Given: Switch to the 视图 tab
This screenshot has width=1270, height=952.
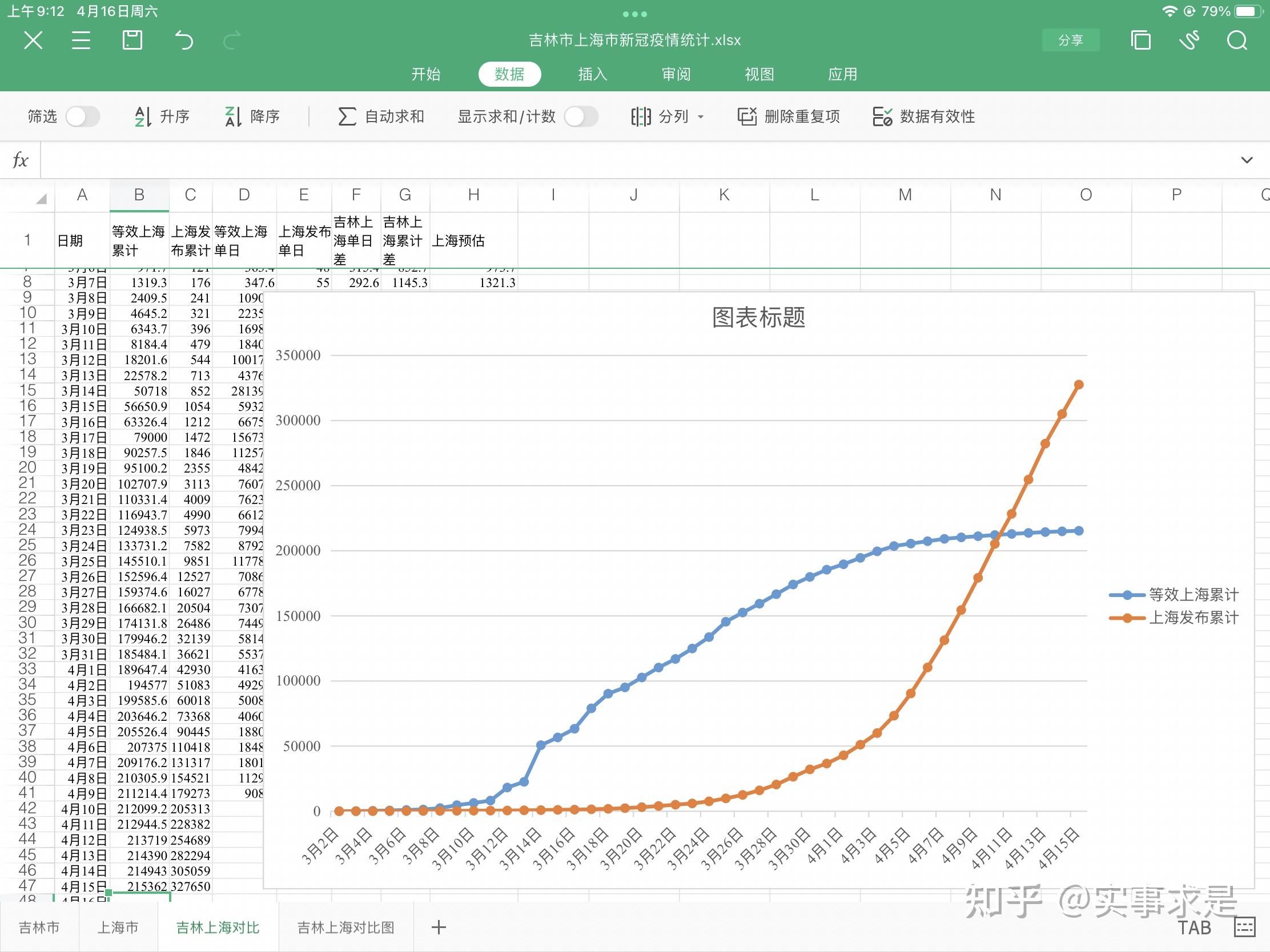Looking at the screenshot, I should [x=759, y=74].
